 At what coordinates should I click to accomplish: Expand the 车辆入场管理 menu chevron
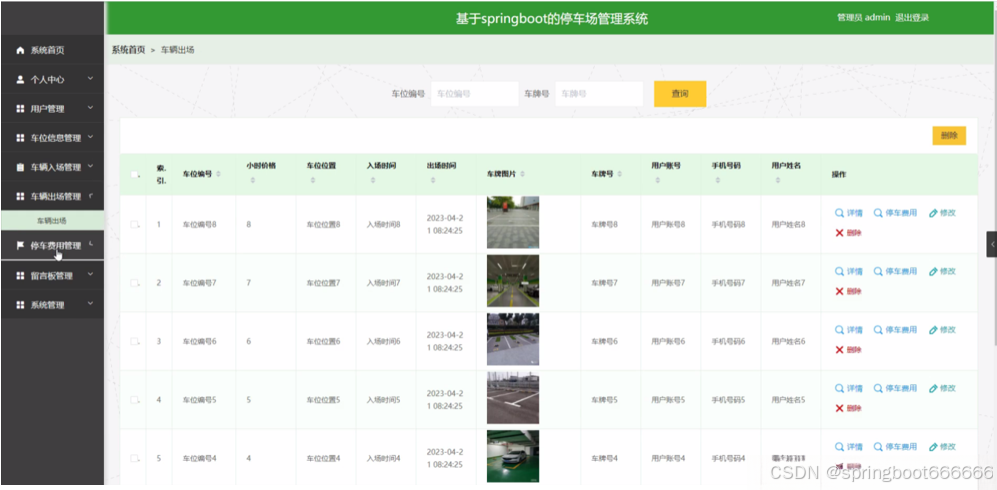click(x=90, y=167)
